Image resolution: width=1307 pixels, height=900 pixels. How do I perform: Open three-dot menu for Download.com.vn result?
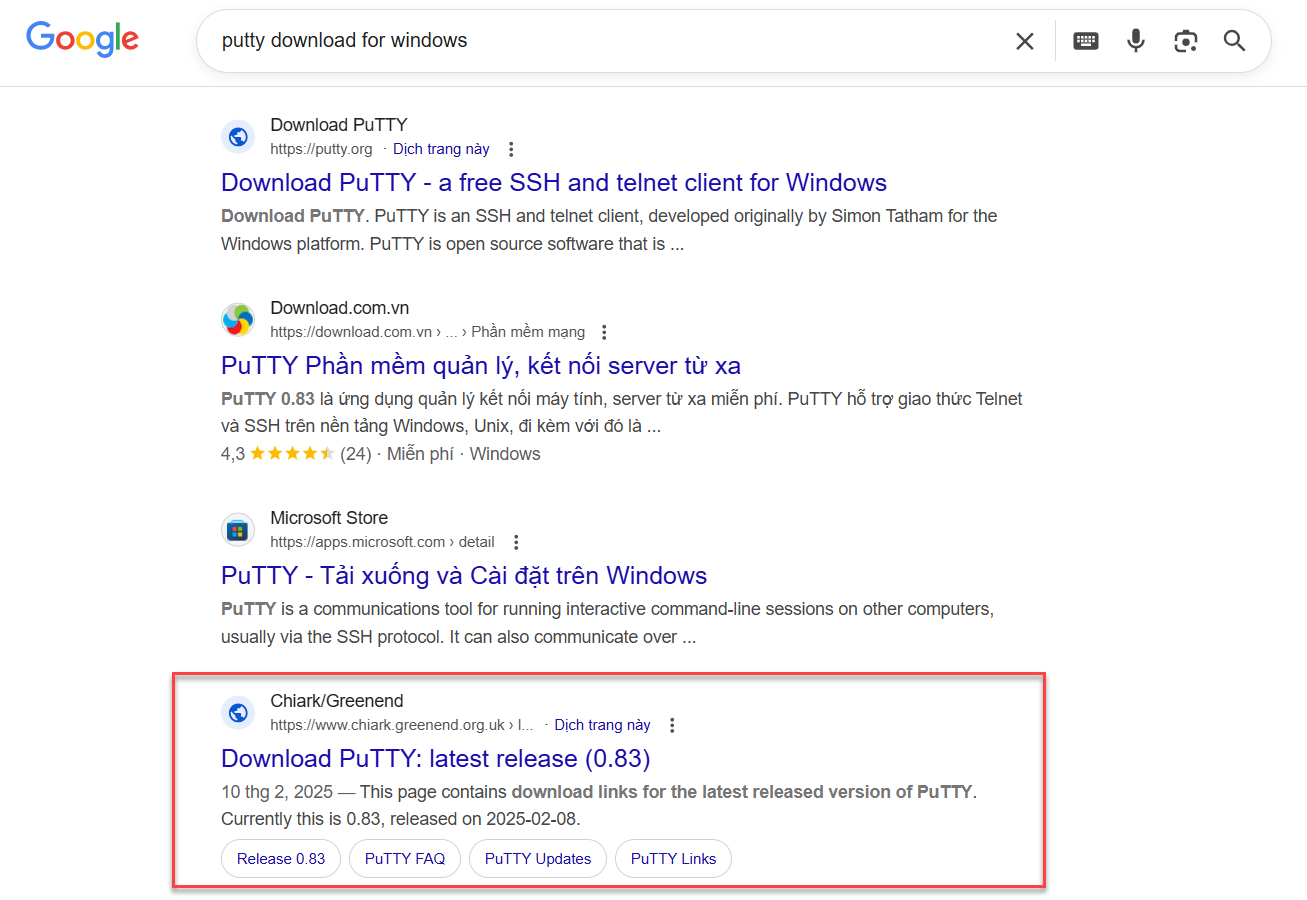(604, 332)
